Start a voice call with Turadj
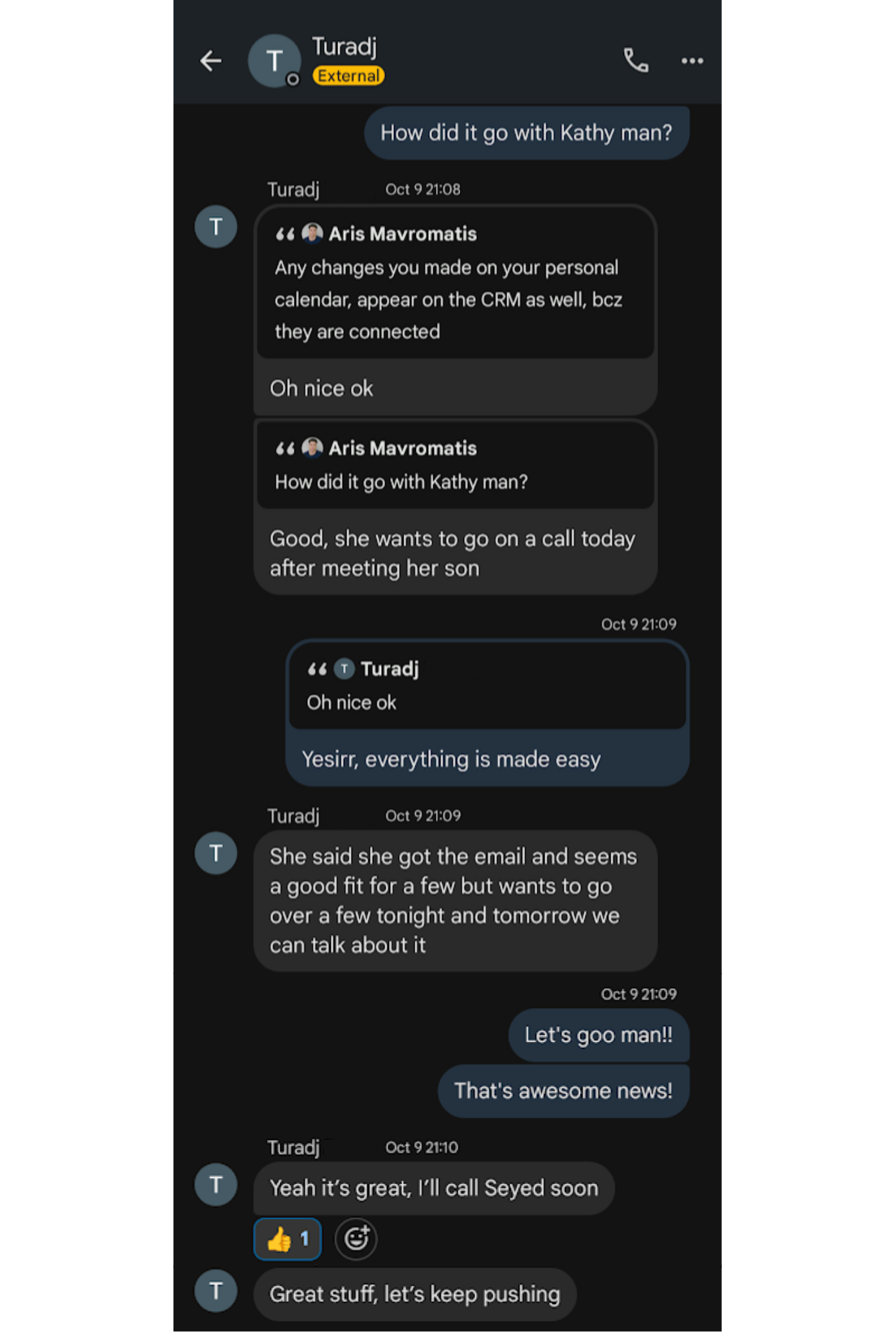Screen dimensions: 896x1340 tap(636, 60)
